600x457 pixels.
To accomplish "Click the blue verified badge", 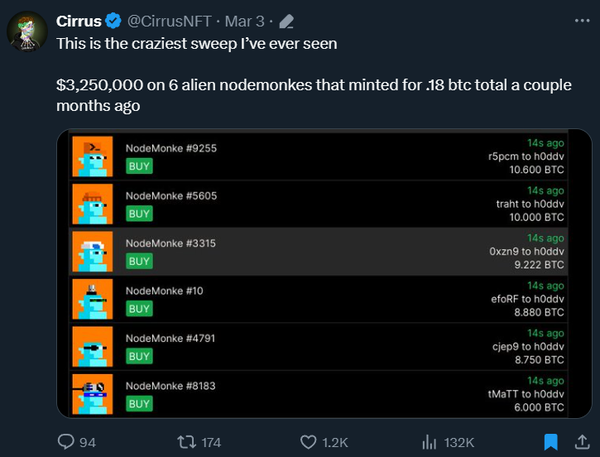I will pyautogui.click(x=115, y=20).
